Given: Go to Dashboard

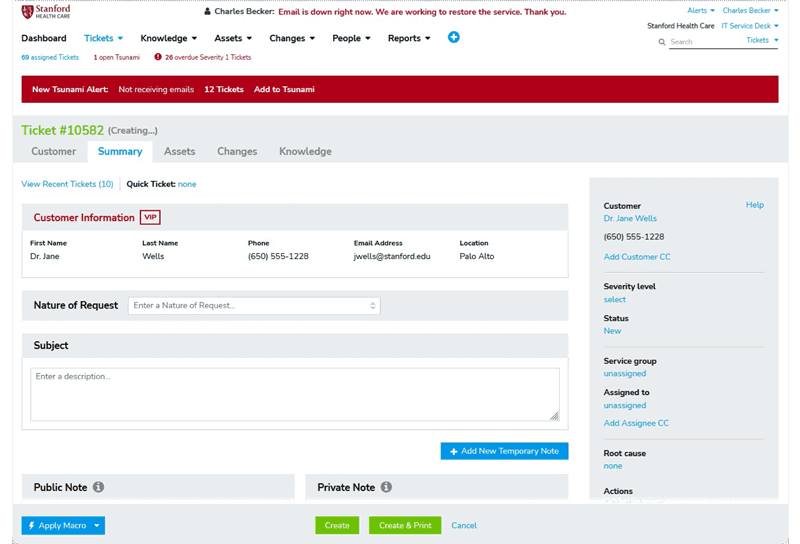Looking at the screenshot, I should pyautogui.click(x=44, y=38).
